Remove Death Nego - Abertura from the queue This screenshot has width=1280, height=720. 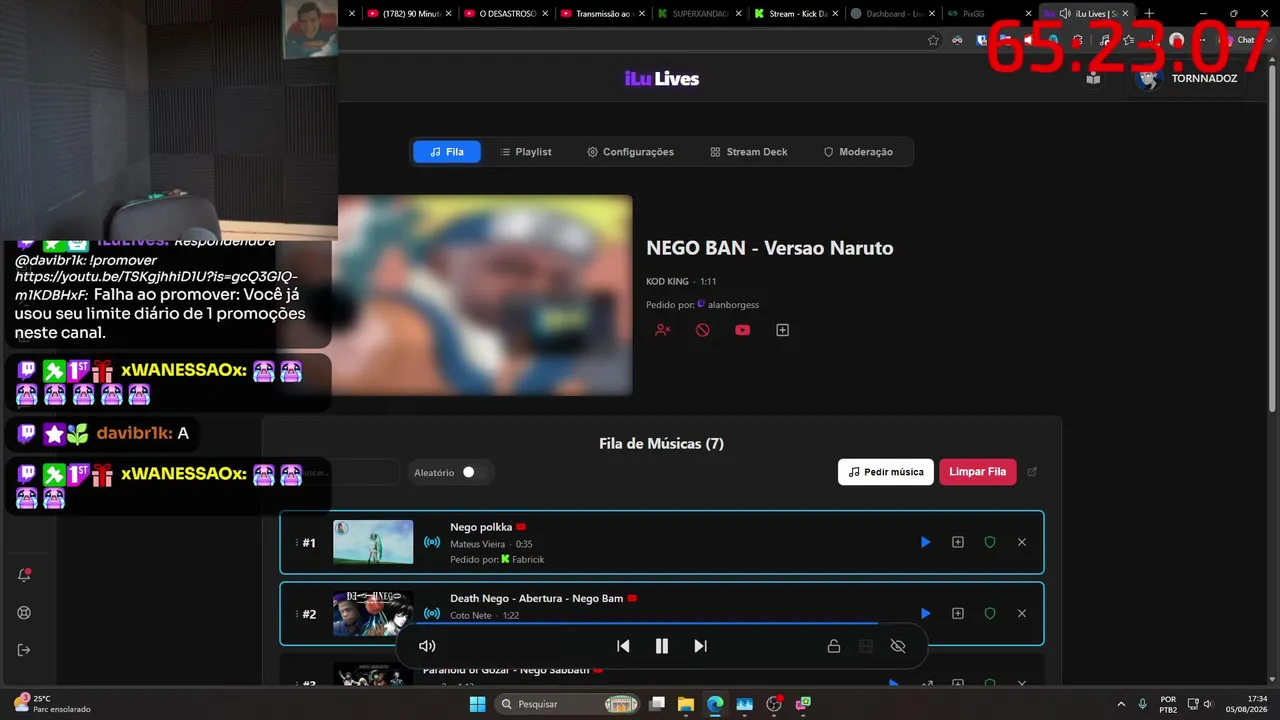point(1022,613)
